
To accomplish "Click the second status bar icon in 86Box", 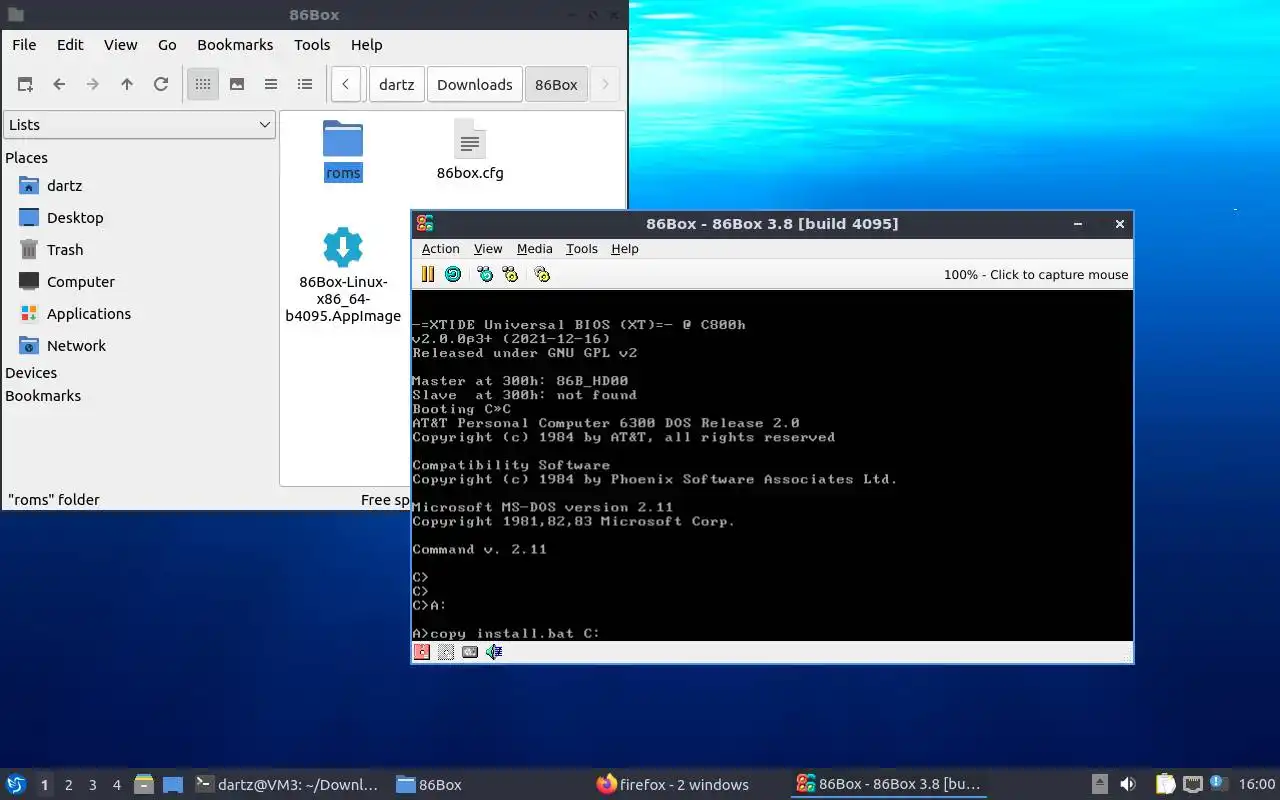I will (x=446, y=652).
